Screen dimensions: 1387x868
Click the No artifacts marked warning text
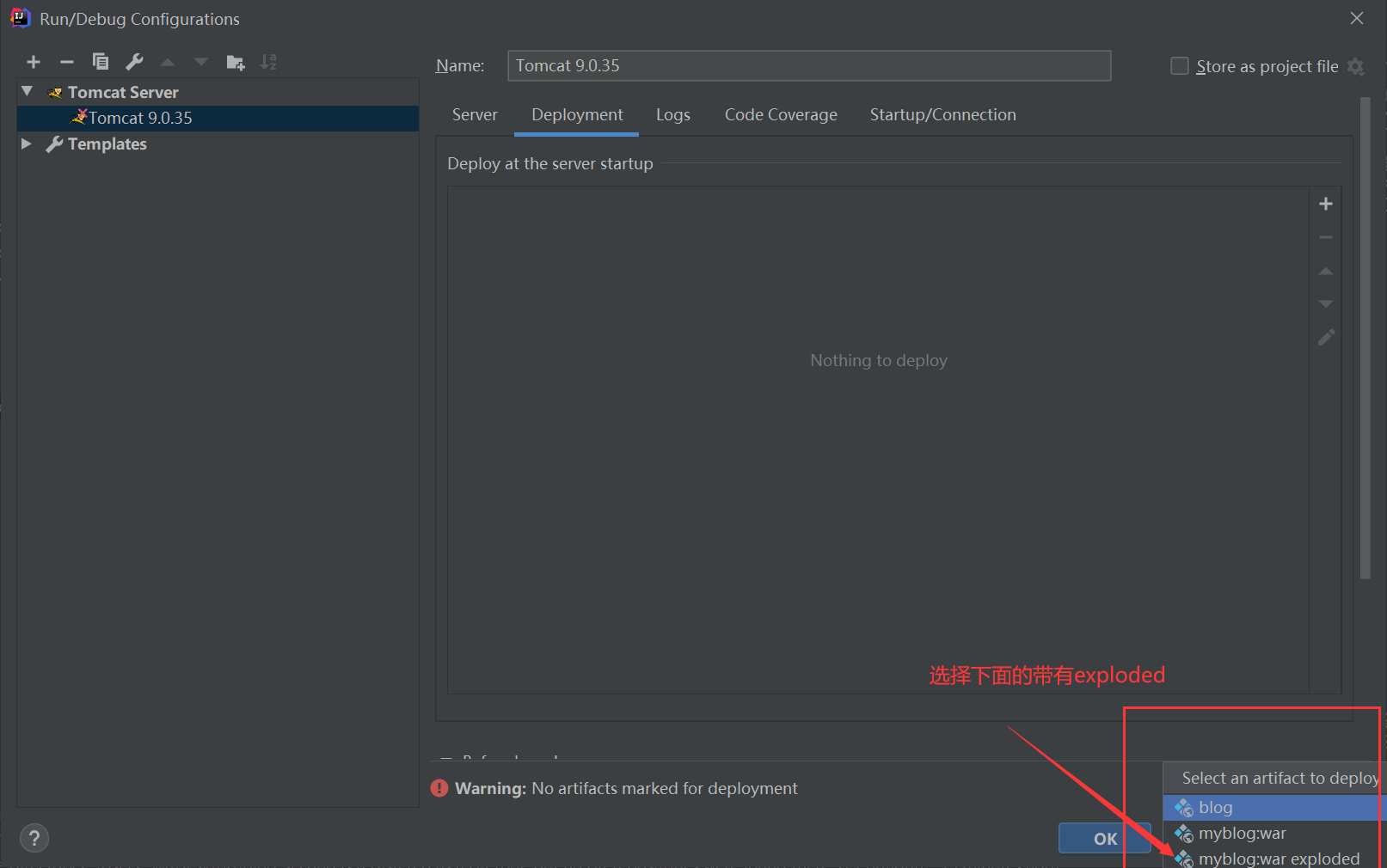click(x=665, y=788)
